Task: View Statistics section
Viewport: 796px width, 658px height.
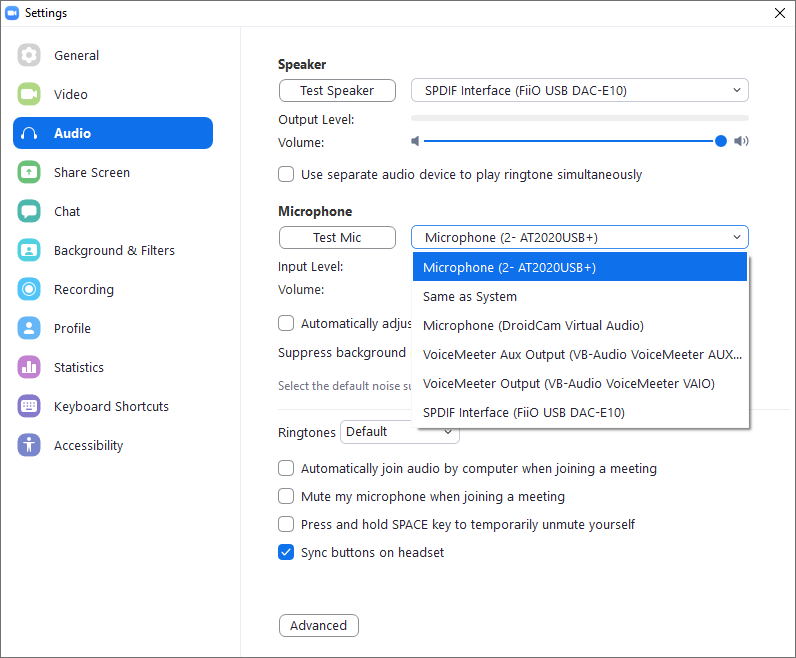Action: pos(113,367)
